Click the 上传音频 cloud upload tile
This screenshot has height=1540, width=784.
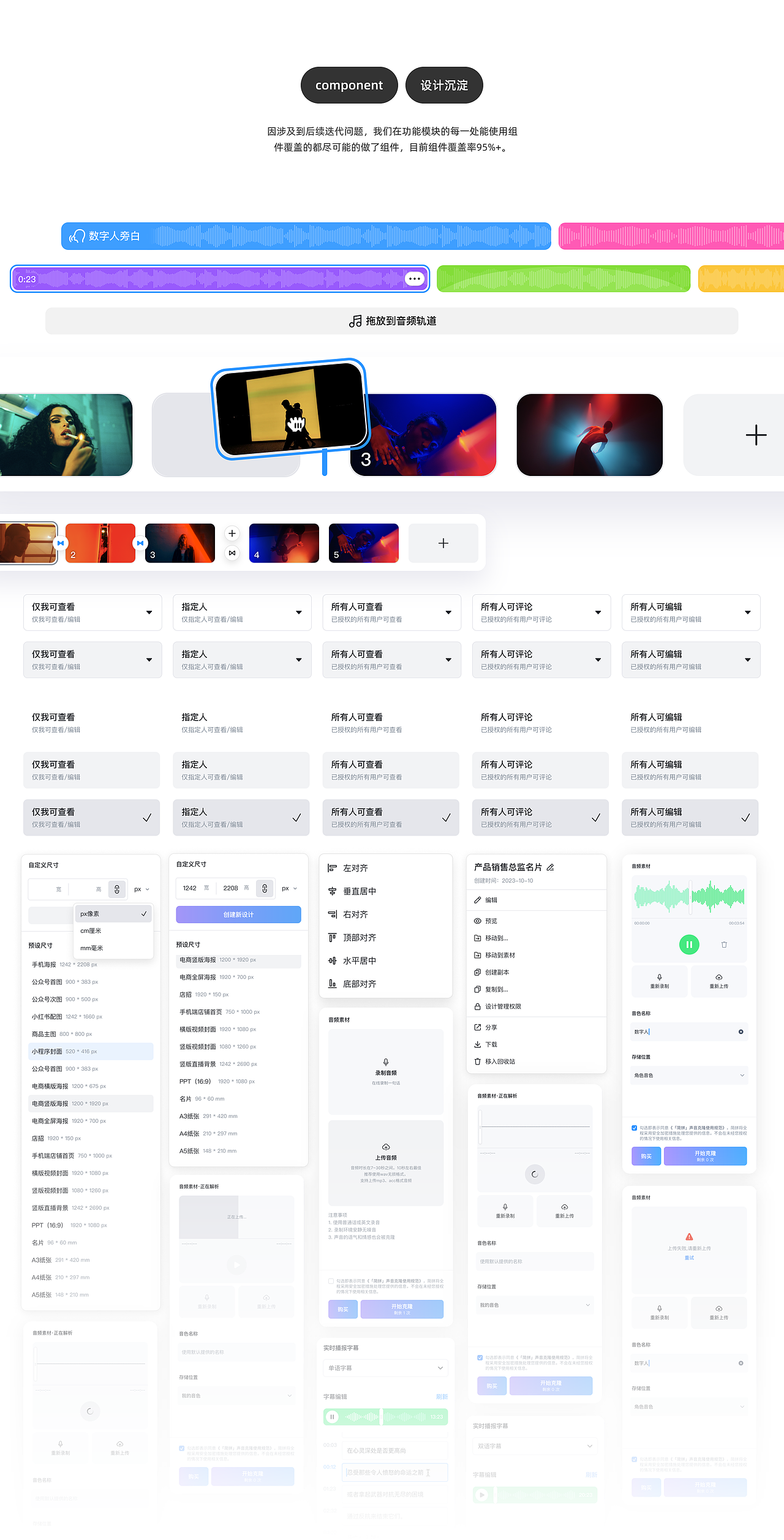386,1163
